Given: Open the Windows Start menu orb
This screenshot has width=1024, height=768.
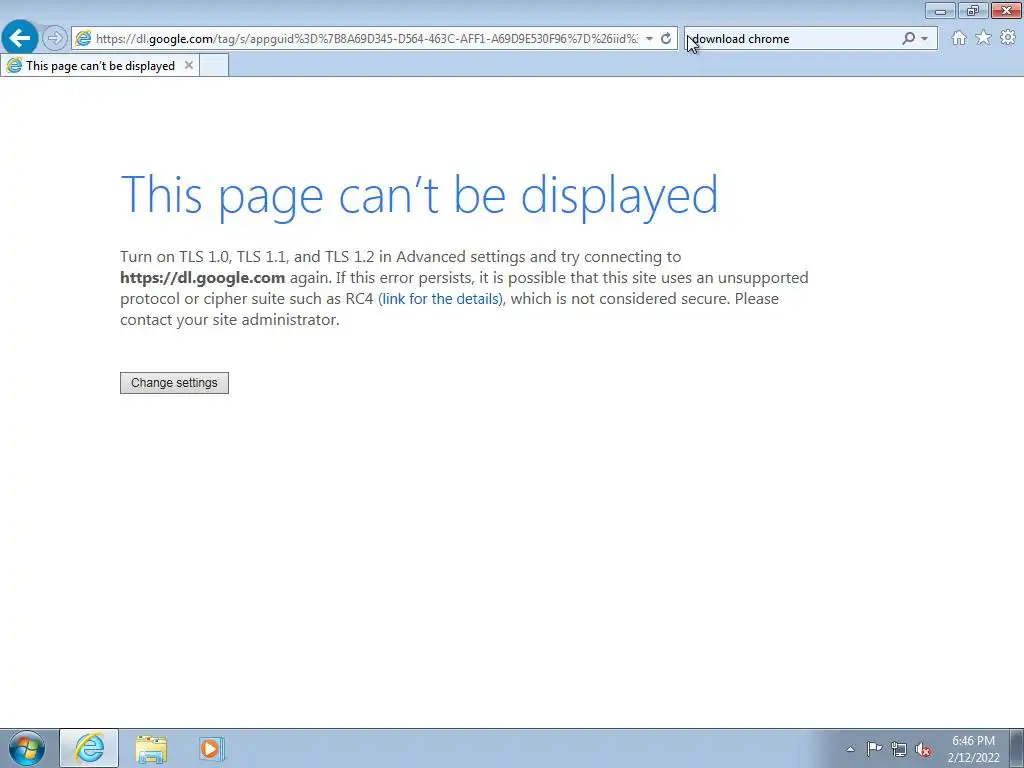Looking at the screenshot, I should [x=27, y=748].
